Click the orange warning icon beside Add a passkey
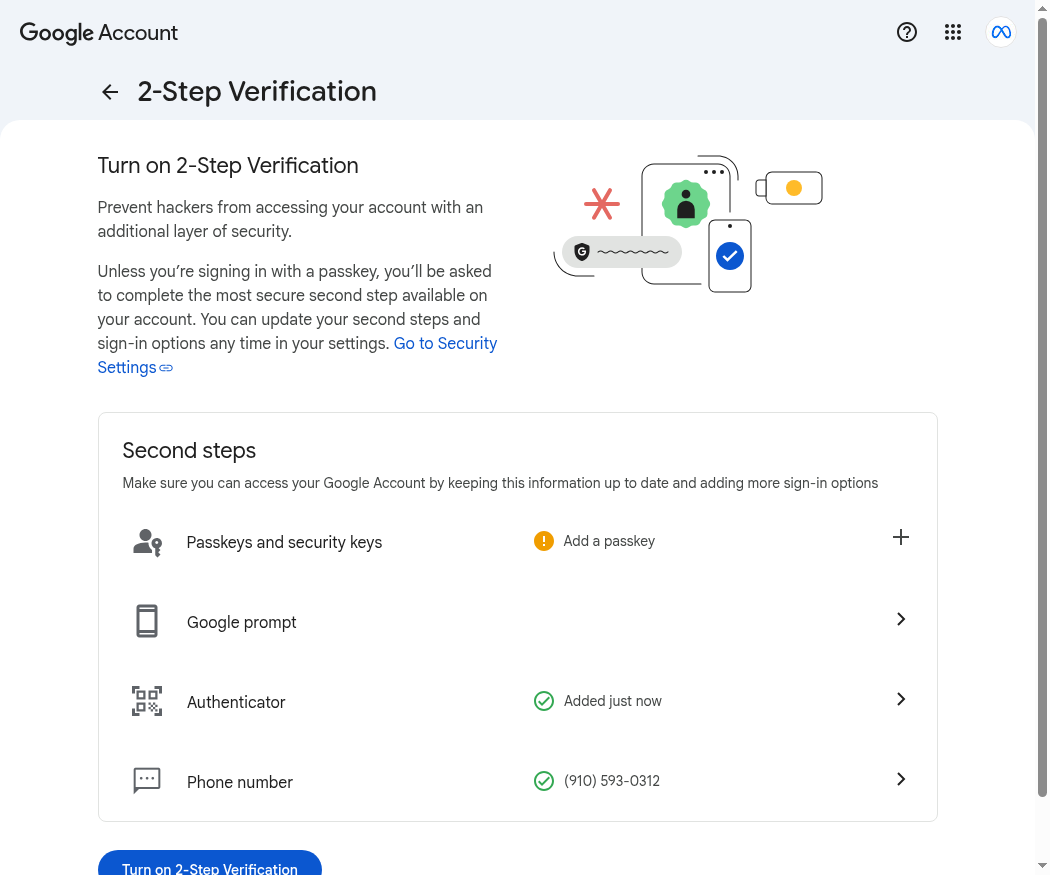The height and width of the screenshot is (875, 1050). (x=544, y=541)
